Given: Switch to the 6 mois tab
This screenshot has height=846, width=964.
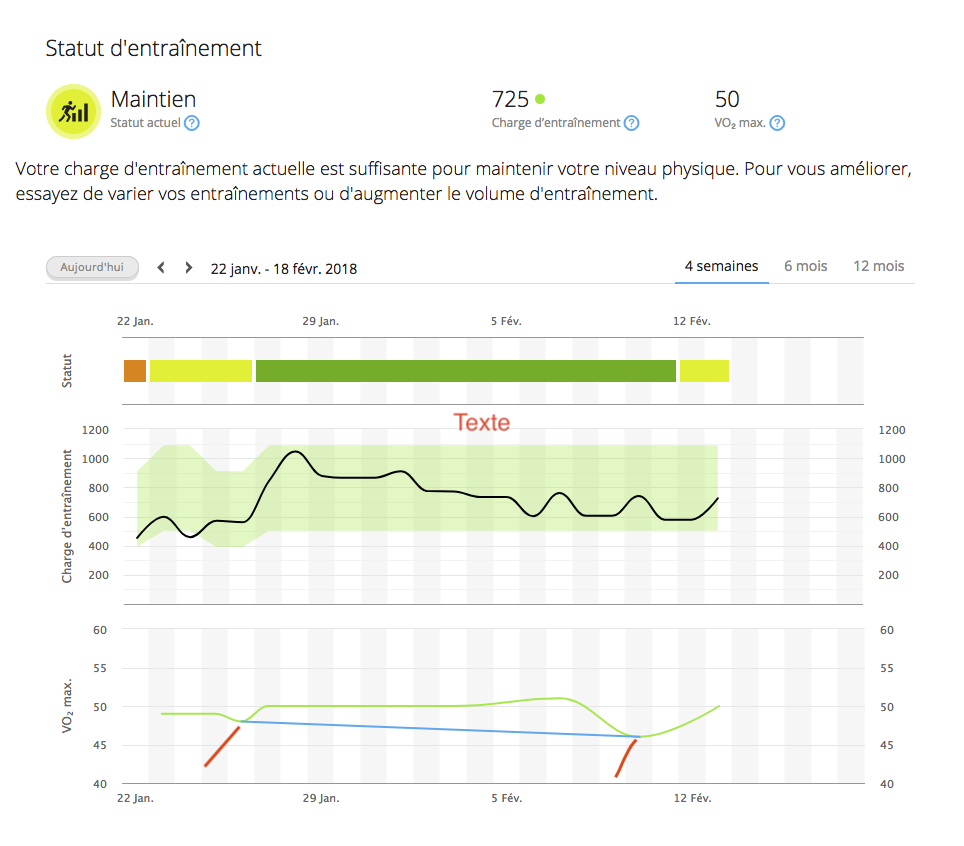Looking at the screenshot, I should pos(805,266).
